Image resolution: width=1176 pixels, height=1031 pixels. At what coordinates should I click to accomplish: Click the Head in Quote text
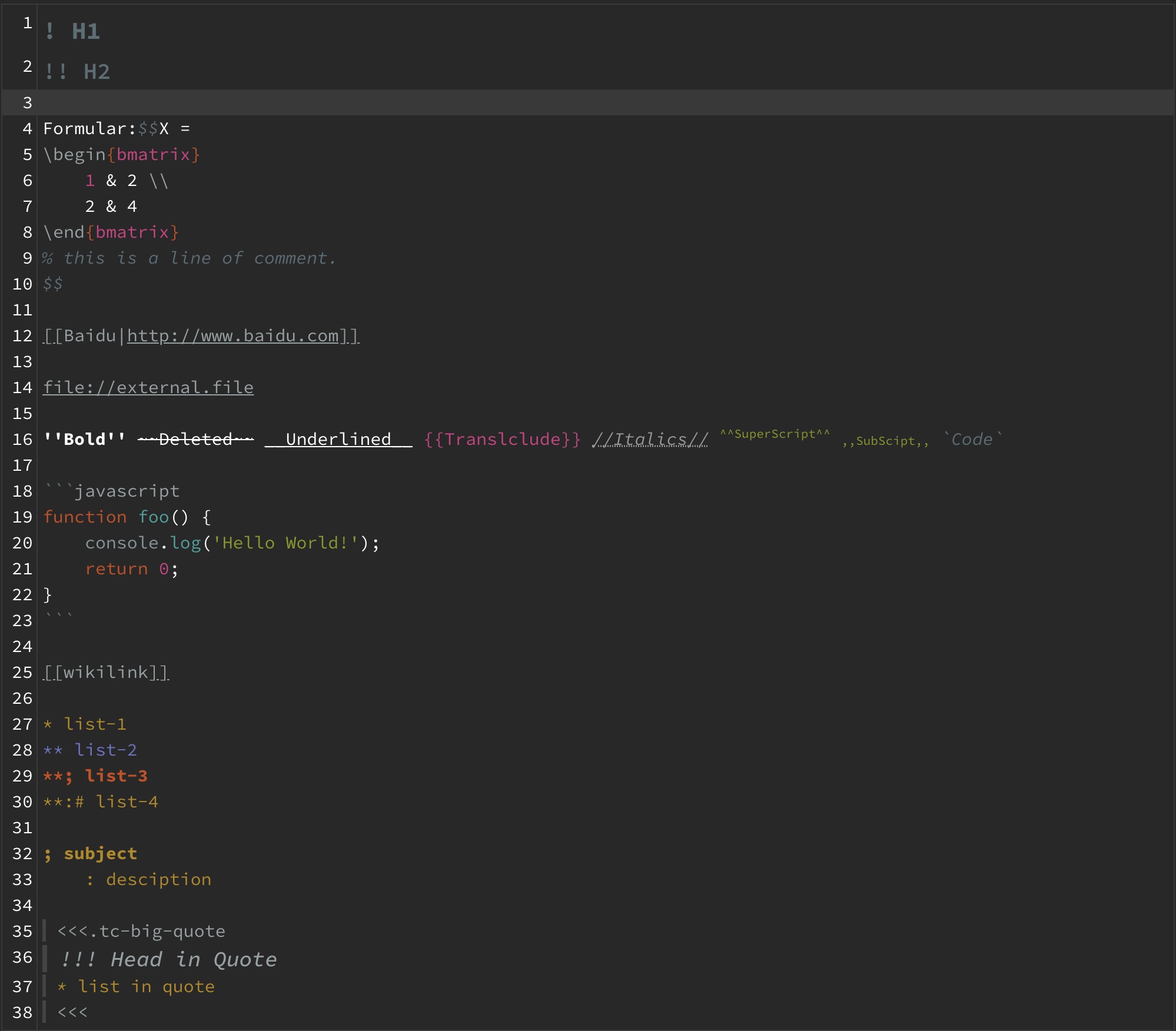(x=194, y=960)
